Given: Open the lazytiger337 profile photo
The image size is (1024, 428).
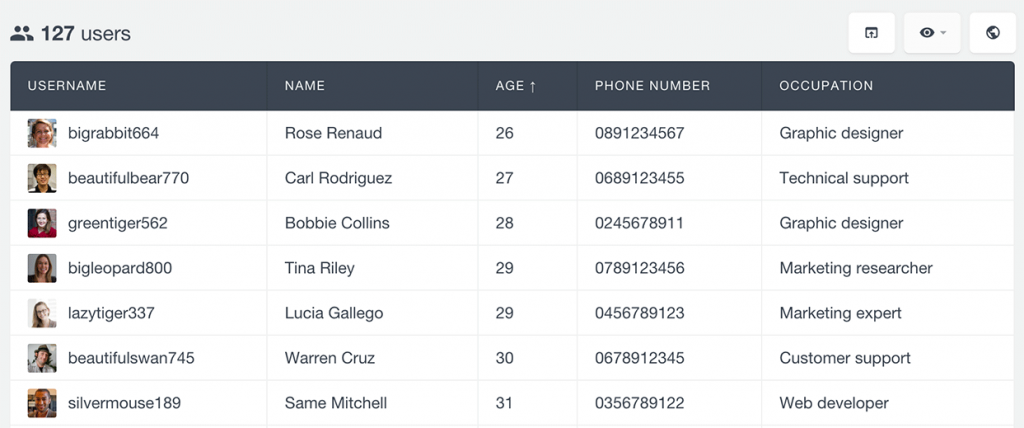Looking at the screenshot, I should click(42, 313).
